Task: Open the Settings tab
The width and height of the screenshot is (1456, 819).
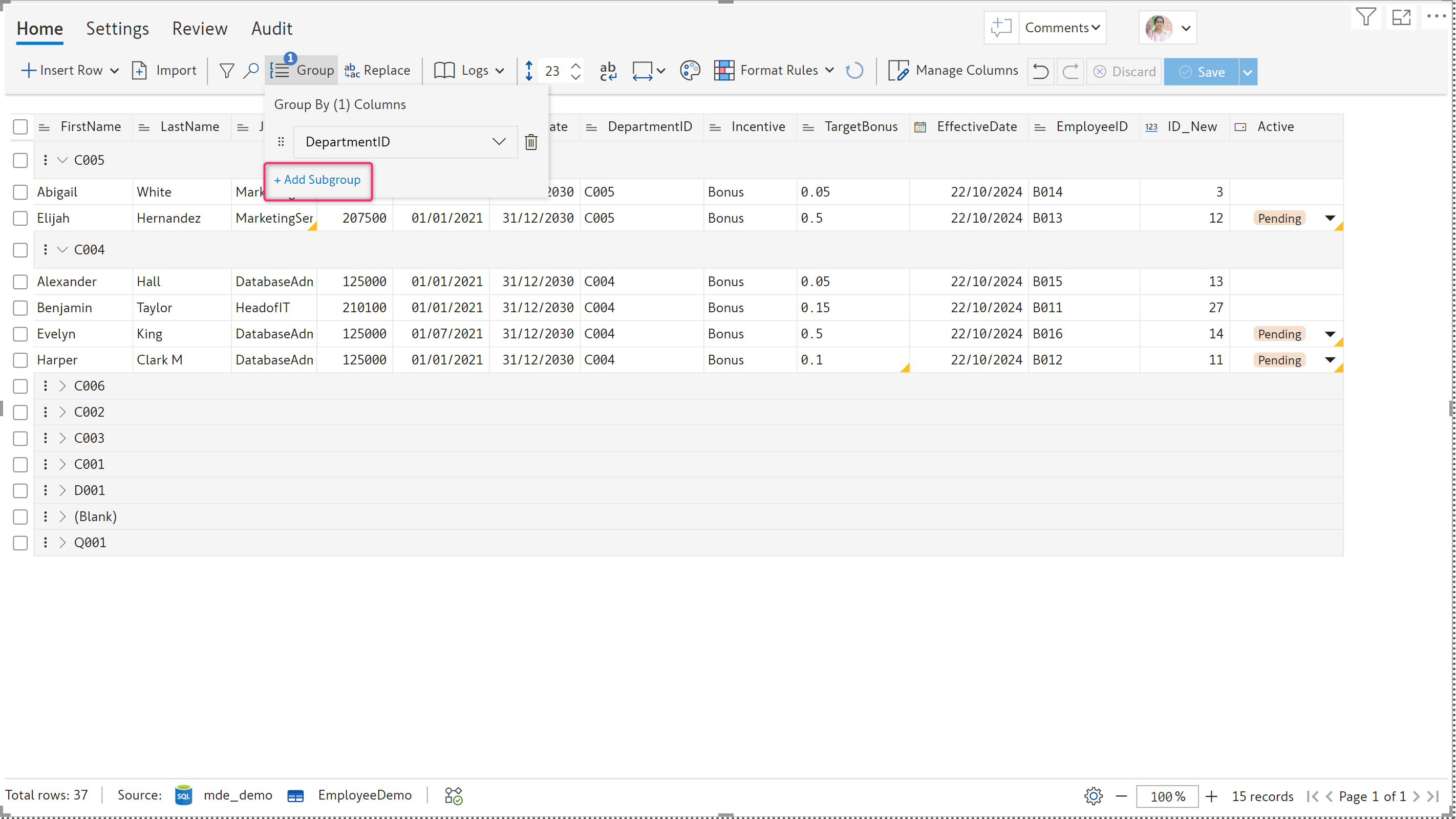Action: pos(117,28)
